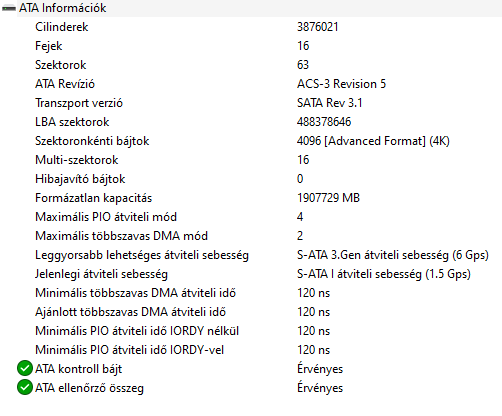Select the Transzport verzió row

point(251,103)
